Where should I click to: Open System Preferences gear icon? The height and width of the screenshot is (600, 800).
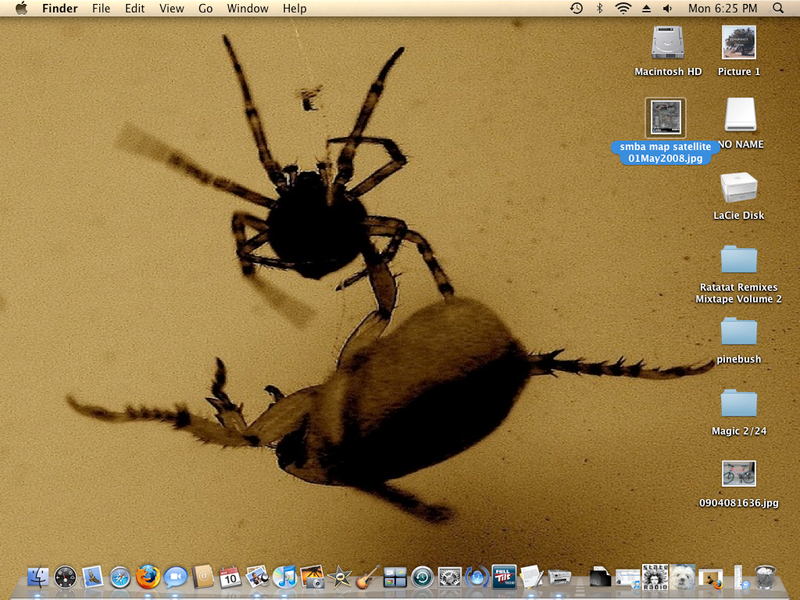click(450, 577)
